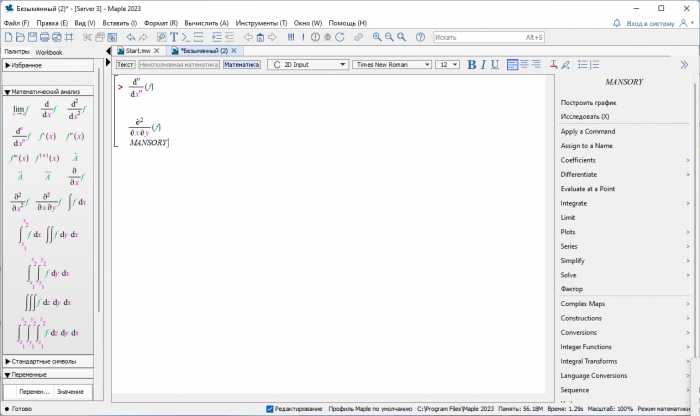Open font size 12 dropdown
The image size is (700, 416).
[x=447, y=65]
